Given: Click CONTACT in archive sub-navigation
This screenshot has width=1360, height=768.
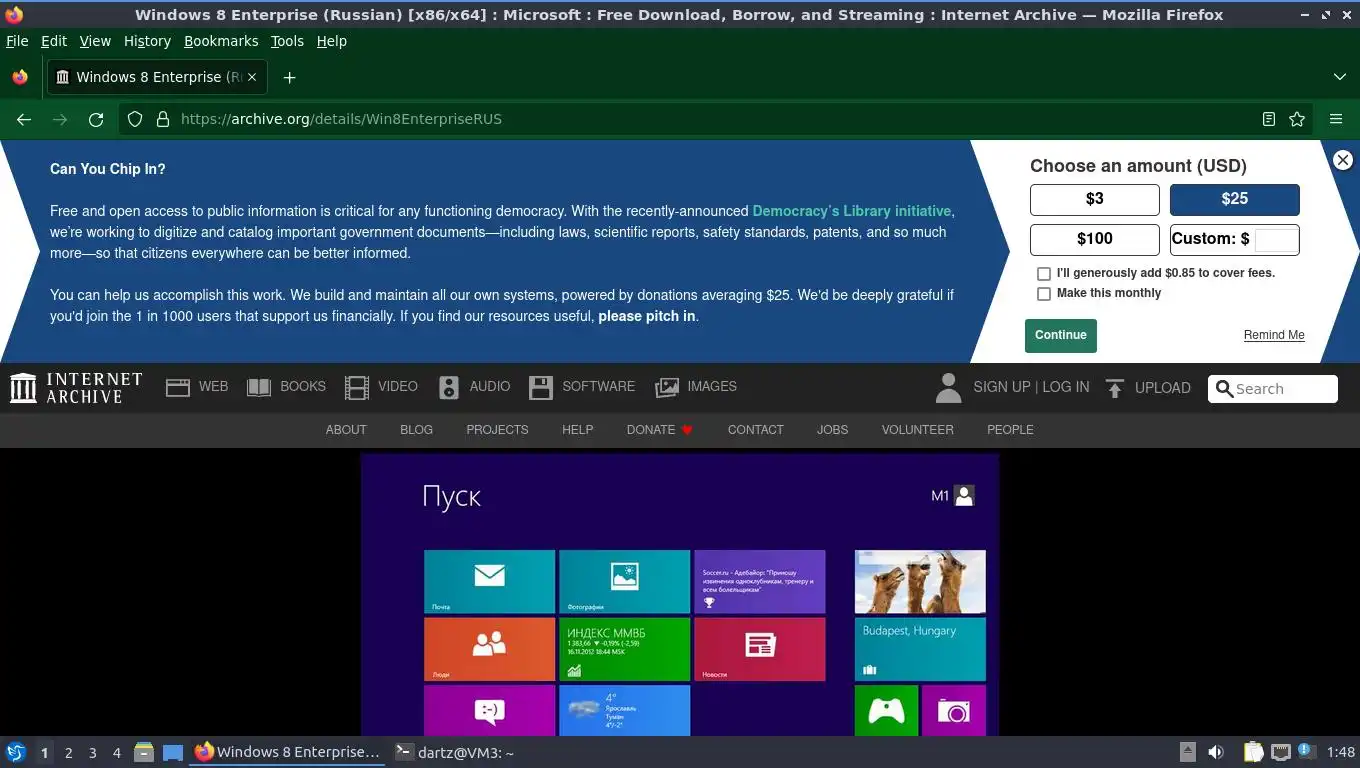Looking at the screenshot, I should (755, 430).
